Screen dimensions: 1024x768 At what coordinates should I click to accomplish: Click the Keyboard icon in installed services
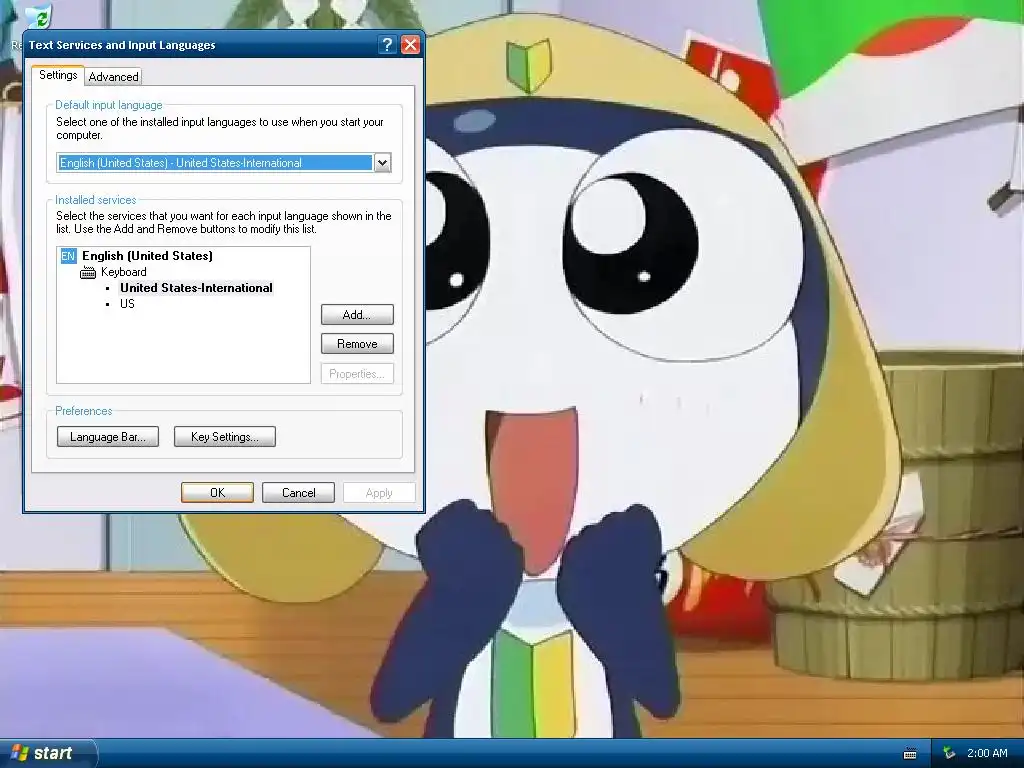[x=88, y=272]
